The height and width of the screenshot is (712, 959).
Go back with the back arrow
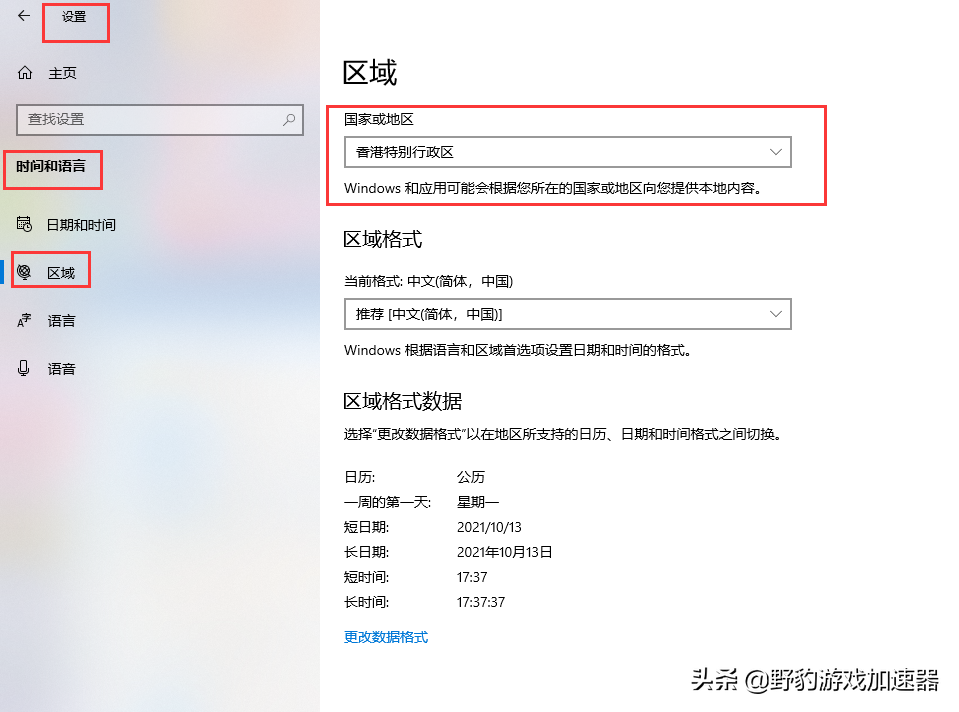tap(24, 16)
